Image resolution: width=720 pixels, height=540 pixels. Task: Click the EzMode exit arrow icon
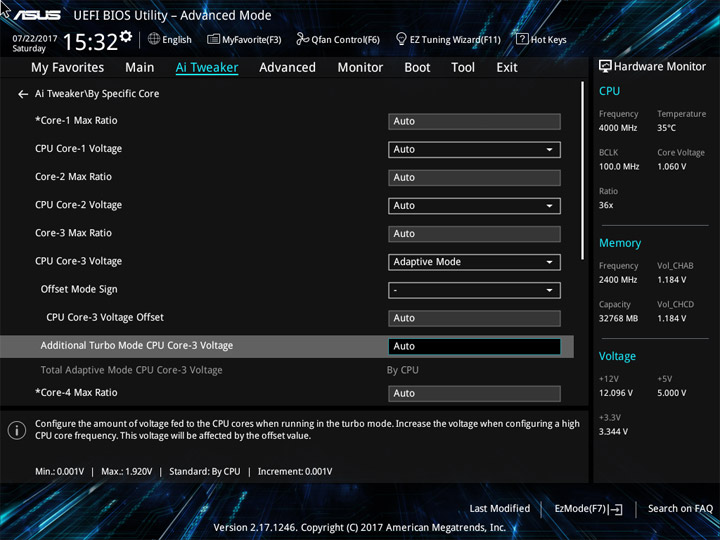(616, 509)
